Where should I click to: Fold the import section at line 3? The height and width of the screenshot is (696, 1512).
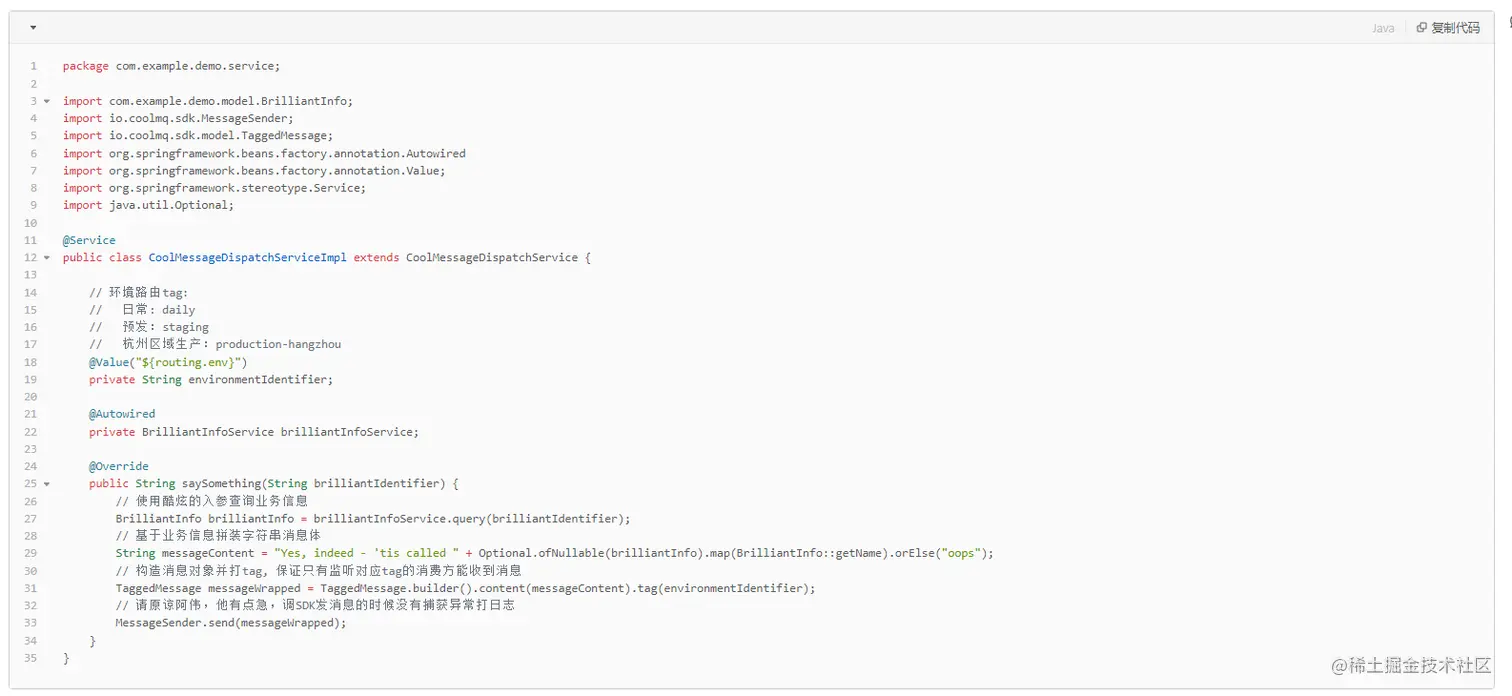click(x=46, y=101)
